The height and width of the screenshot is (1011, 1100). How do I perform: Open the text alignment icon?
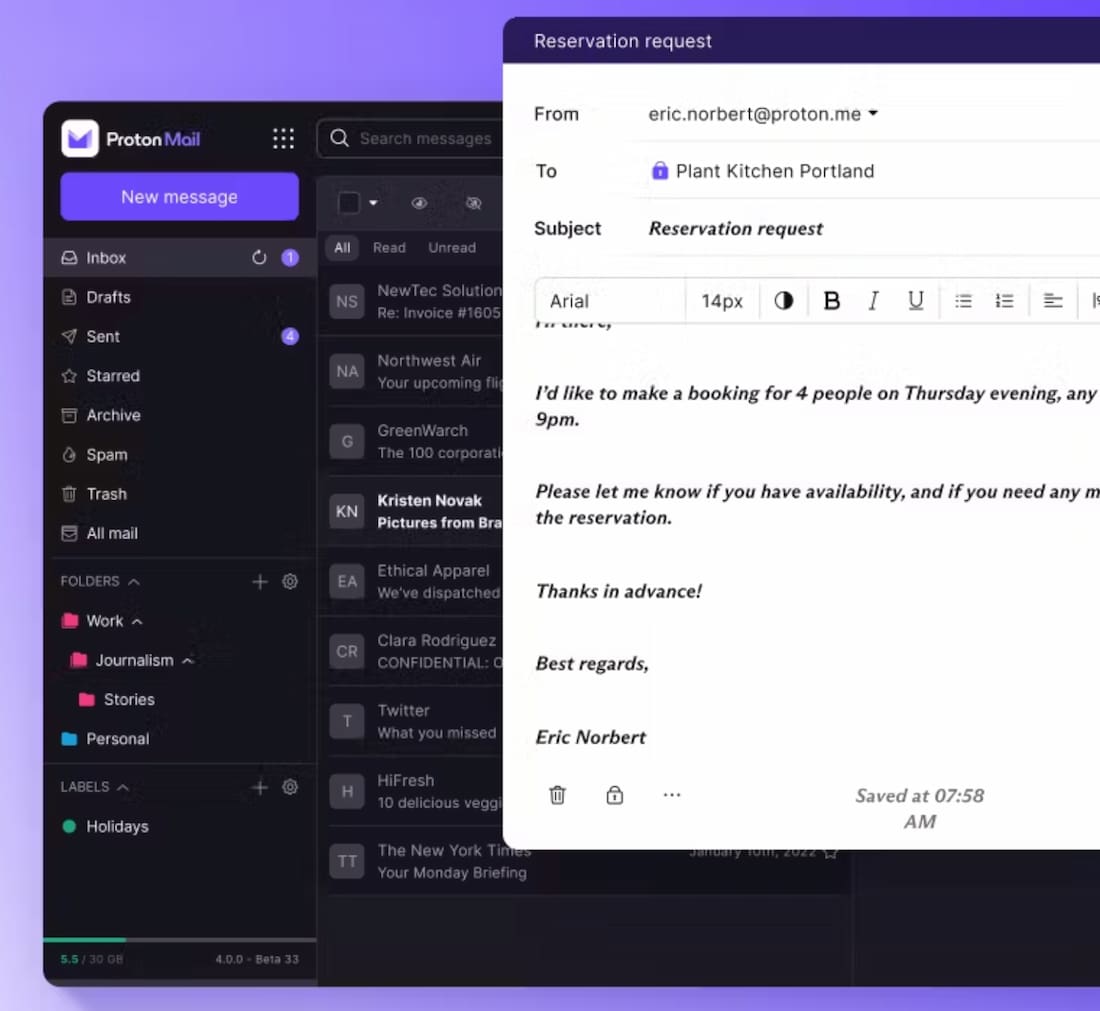coord(1052,301)
